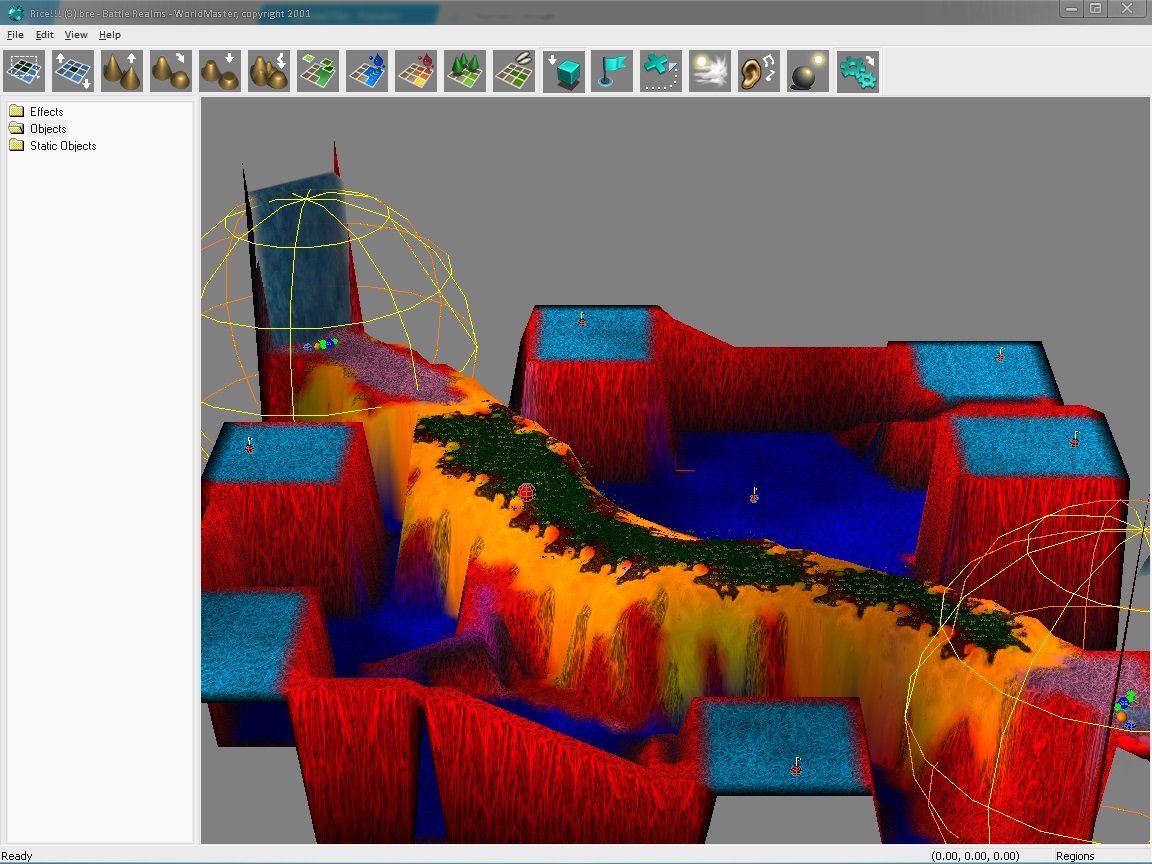Click the place object cube tool

[564, 72]
